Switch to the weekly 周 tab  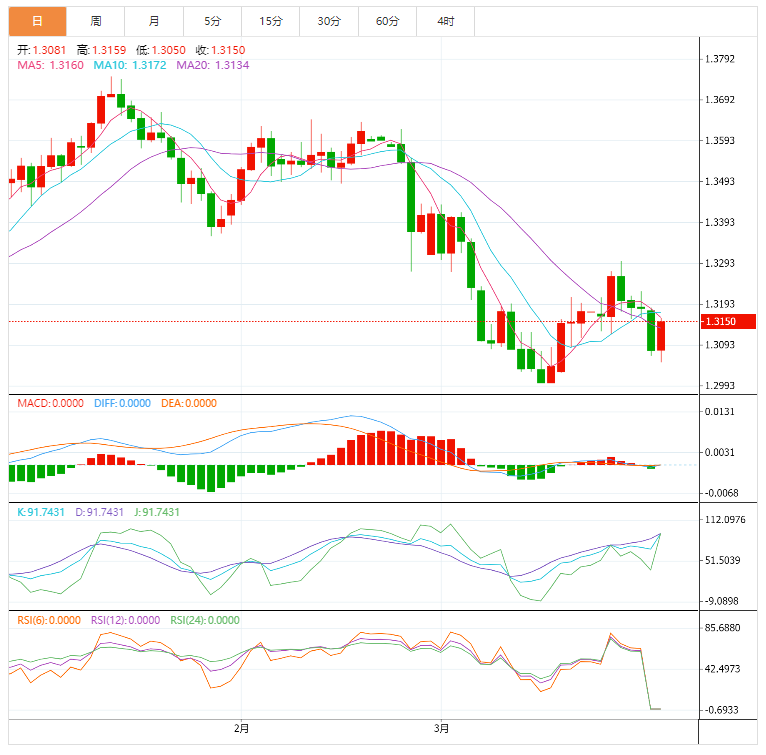[x=96, y=21]
